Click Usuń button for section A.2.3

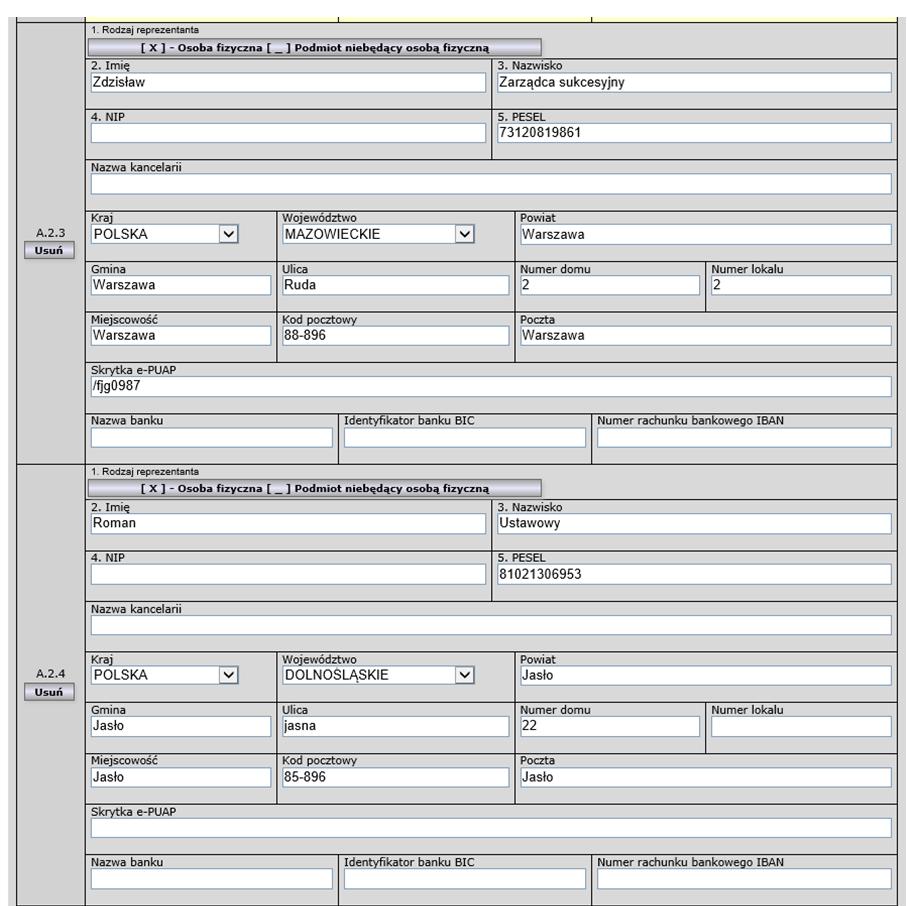[49, 251]
